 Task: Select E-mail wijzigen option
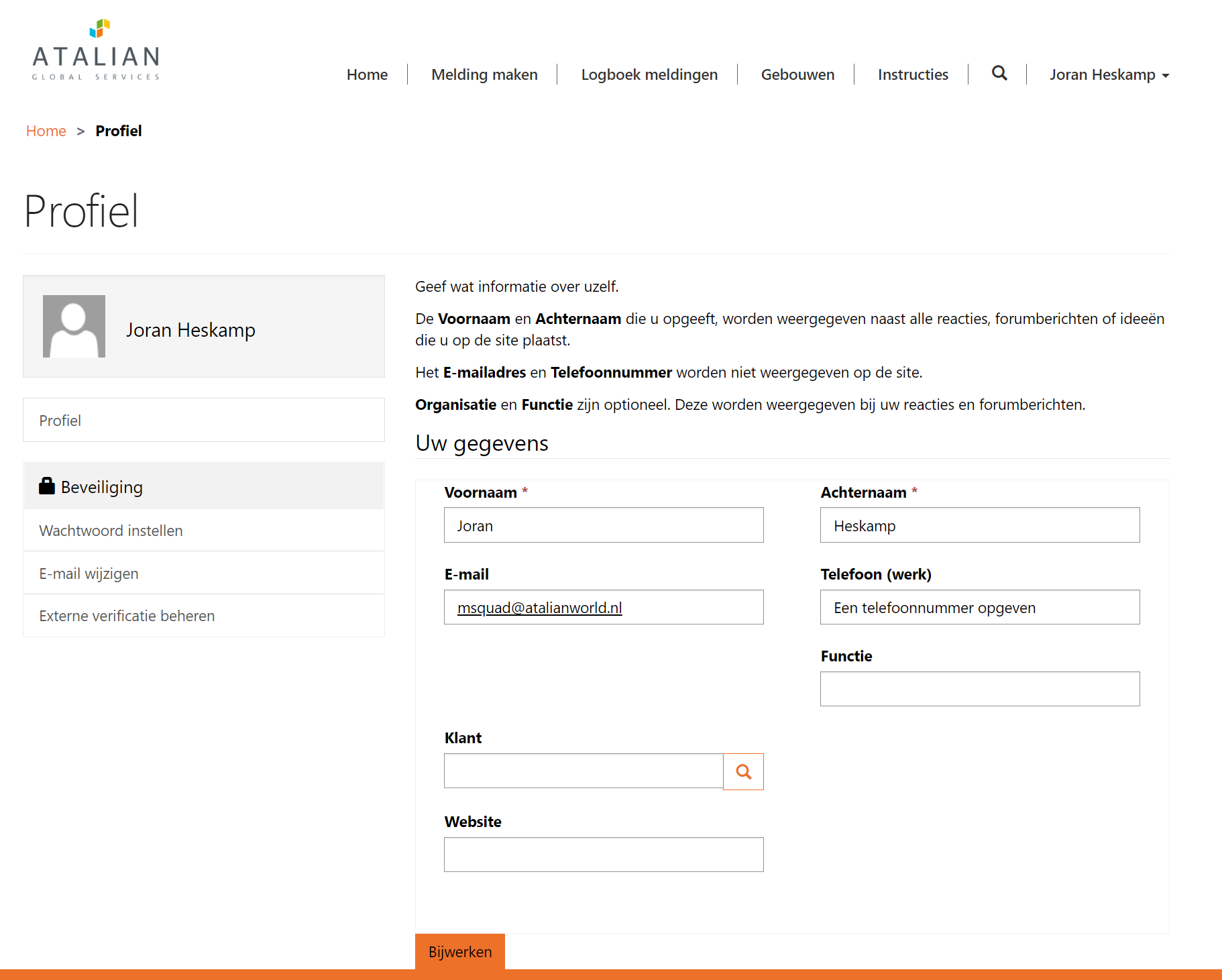coord(89,574)
